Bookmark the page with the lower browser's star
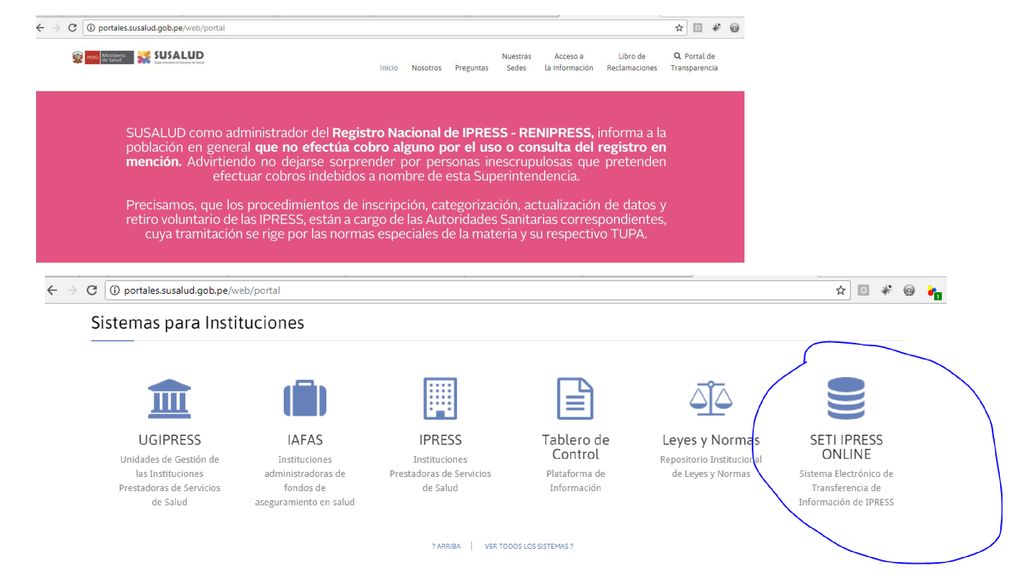 point(840,291)
